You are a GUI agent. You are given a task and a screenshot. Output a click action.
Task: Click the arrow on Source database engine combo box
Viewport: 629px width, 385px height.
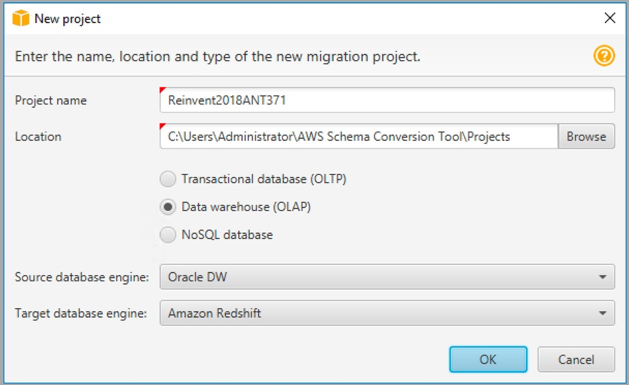602,277
